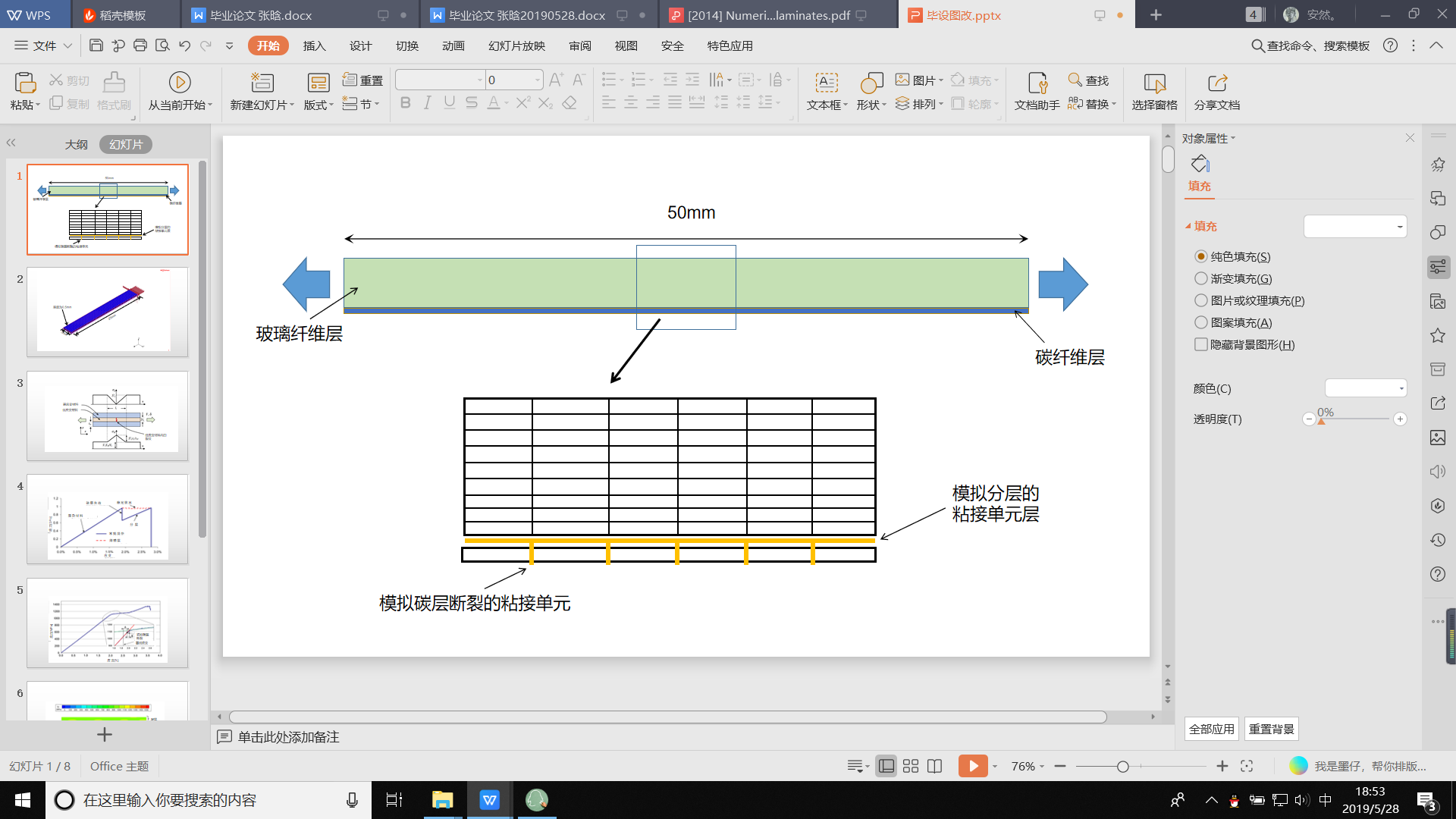Open the selection pane (选择窗格)

(1154, 83)
